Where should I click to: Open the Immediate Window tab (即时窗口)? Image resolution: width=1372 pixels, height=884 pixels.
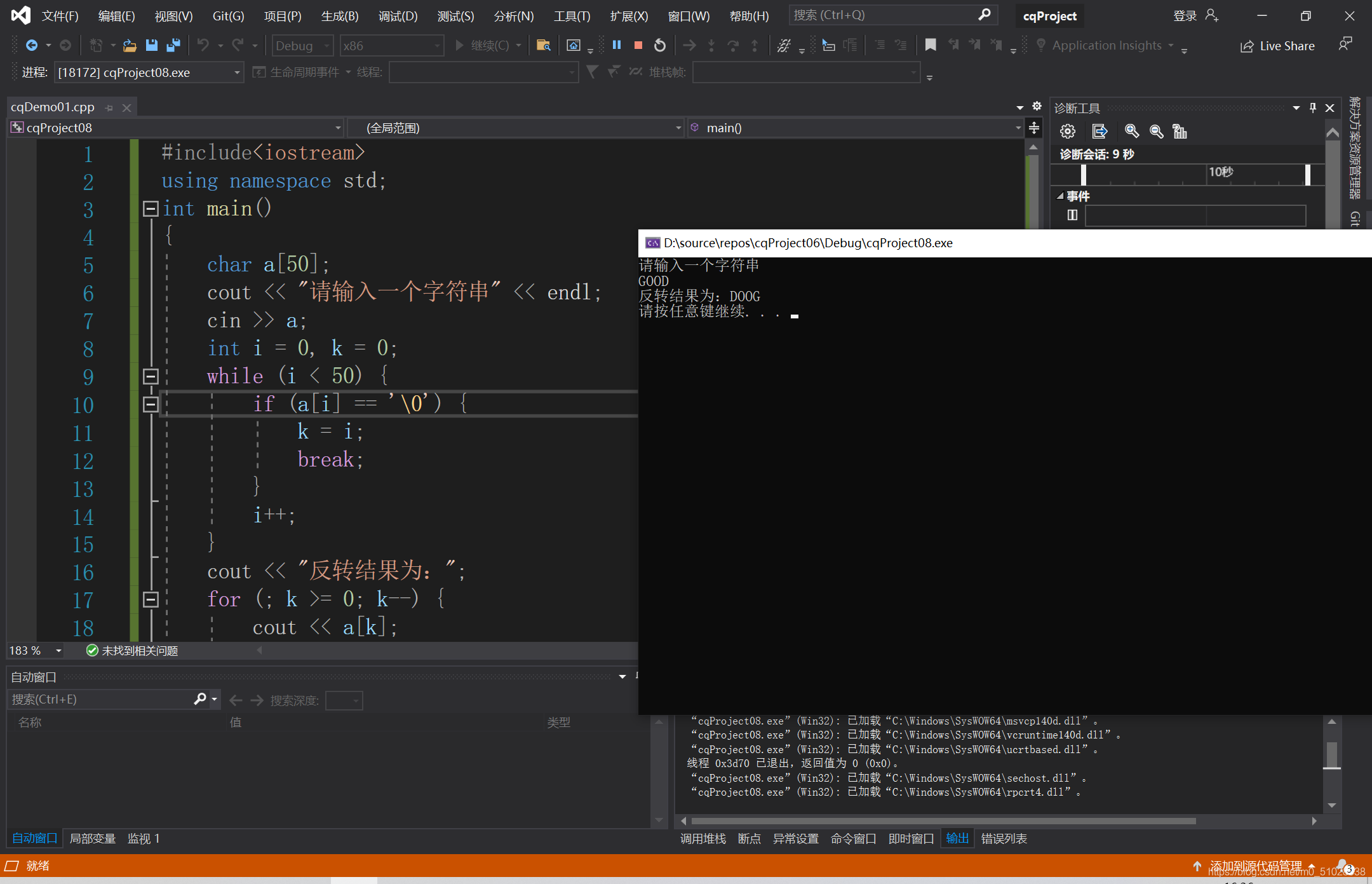click(x=911, y=839)
